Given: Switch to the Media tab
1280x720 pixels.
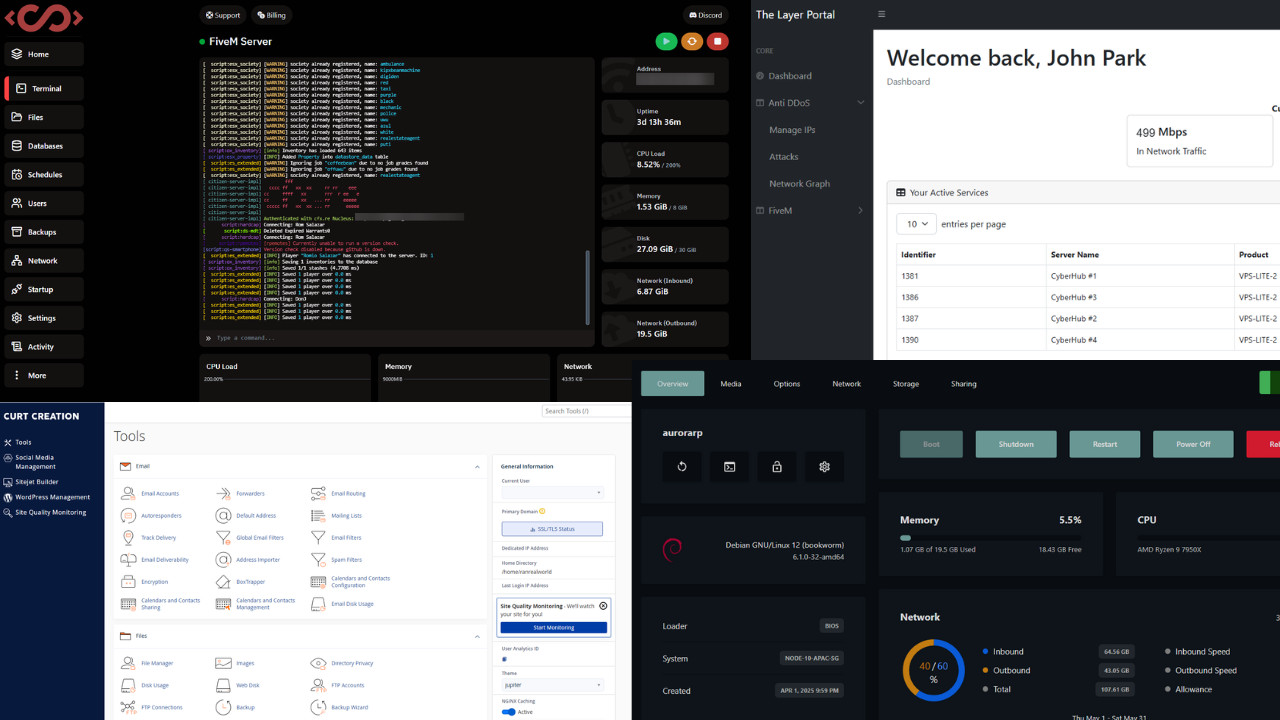Looking at the screenshot, I should pos(730,383).
